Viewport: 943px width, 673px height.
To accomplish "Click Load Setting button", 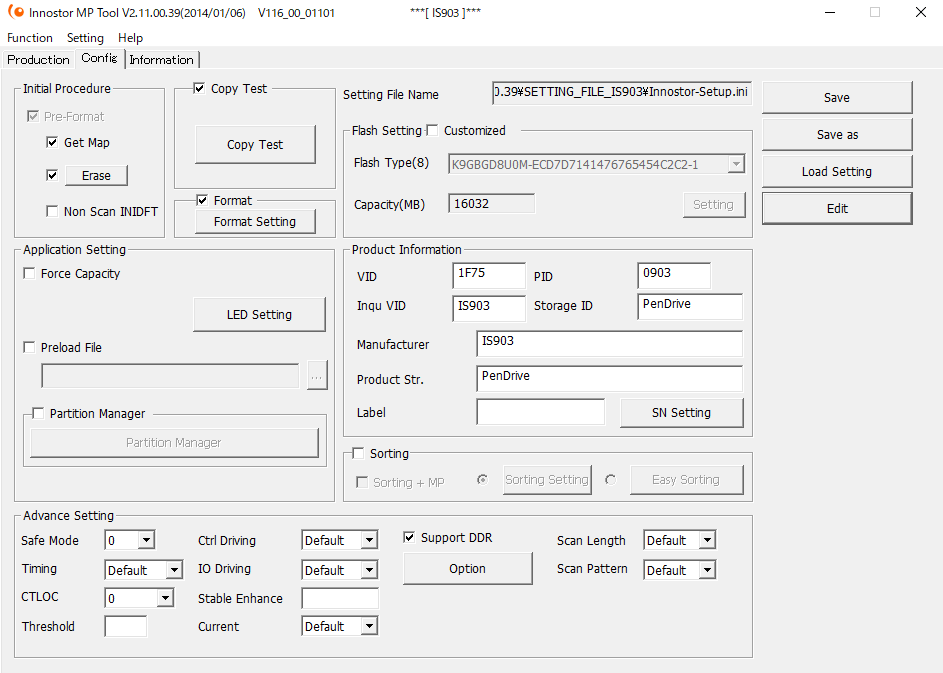I will (x=837, y=171).
